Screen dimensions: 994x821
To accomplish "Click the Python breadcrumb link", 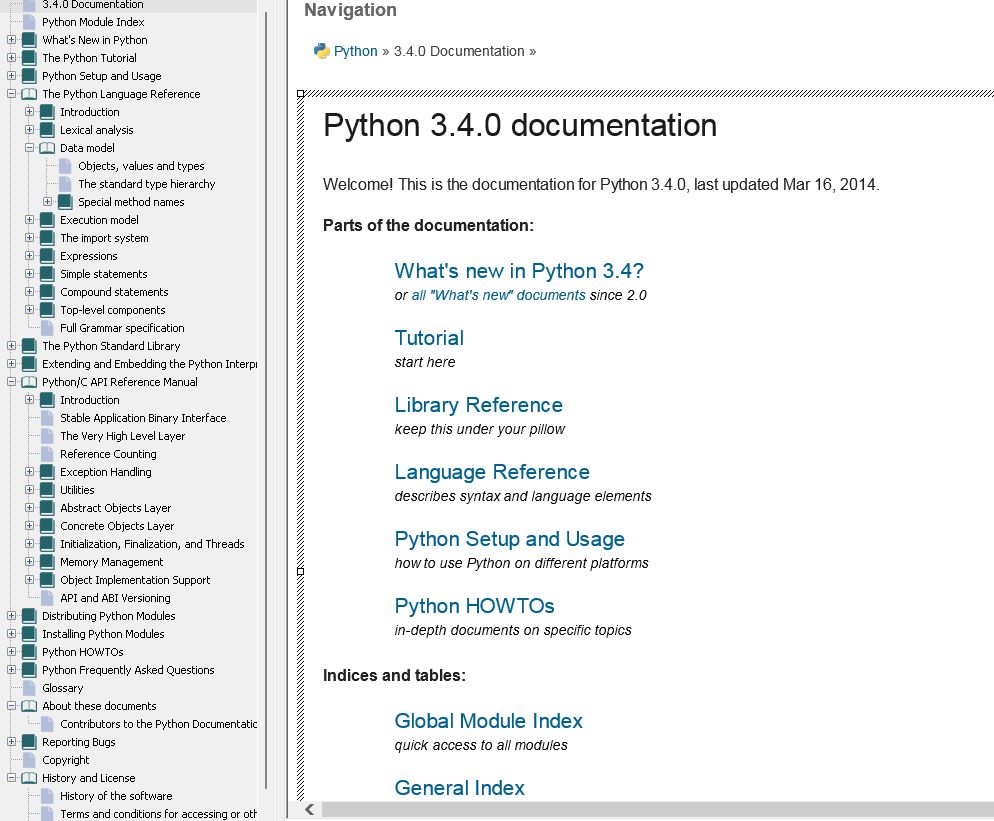I will tap(356, 51).
